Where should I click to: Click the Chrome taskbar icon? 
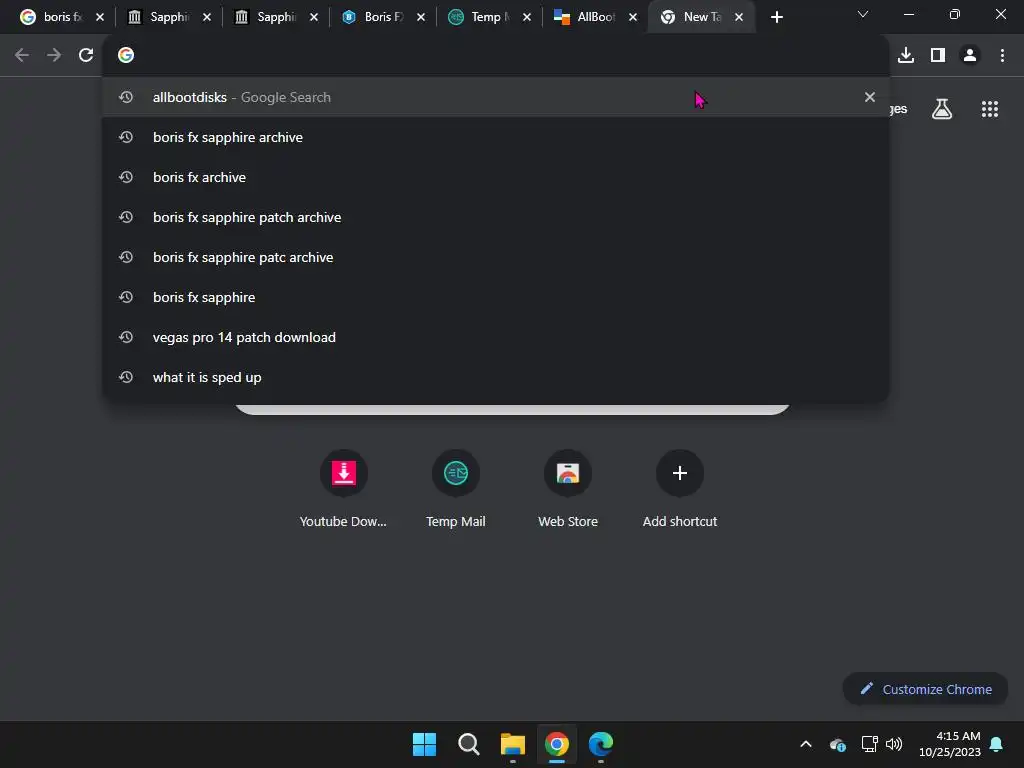557,744
